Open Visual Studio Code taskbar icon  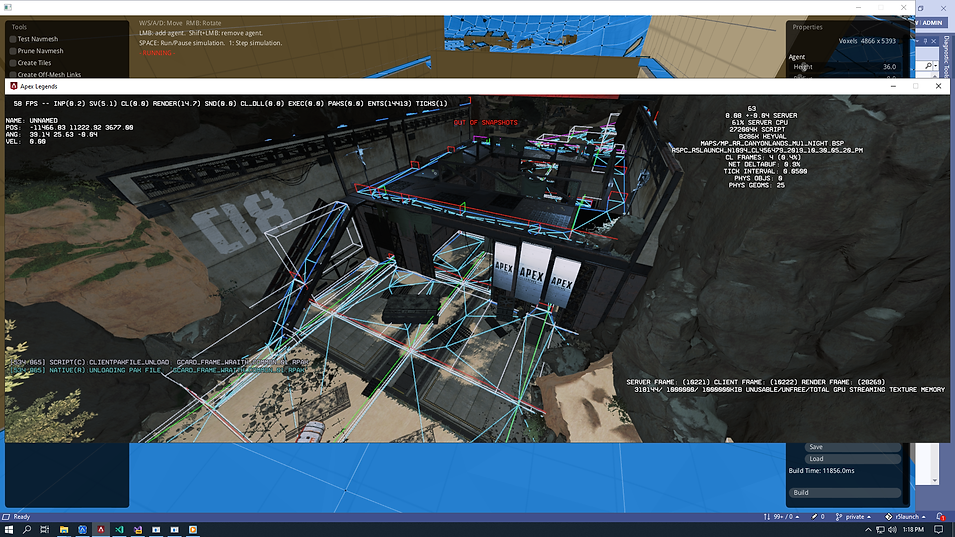click(119, 530)
